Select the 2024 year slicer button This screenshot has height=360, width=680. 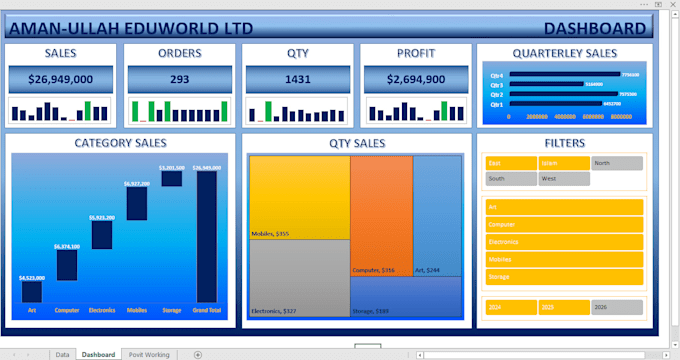pos(511,307)
